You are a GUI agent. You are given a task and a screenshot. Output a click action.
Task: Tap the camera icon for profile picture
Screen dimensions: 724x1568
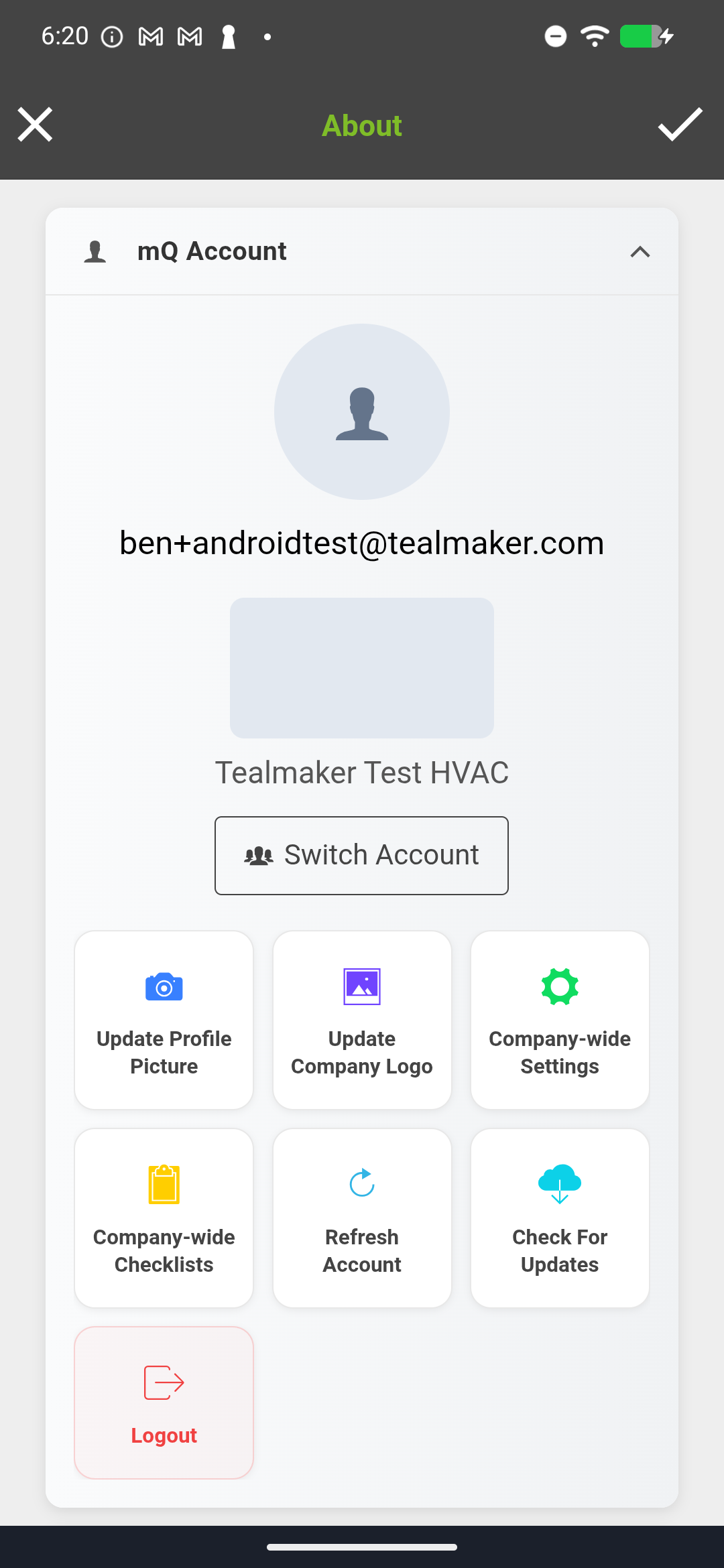pos(164,986)
